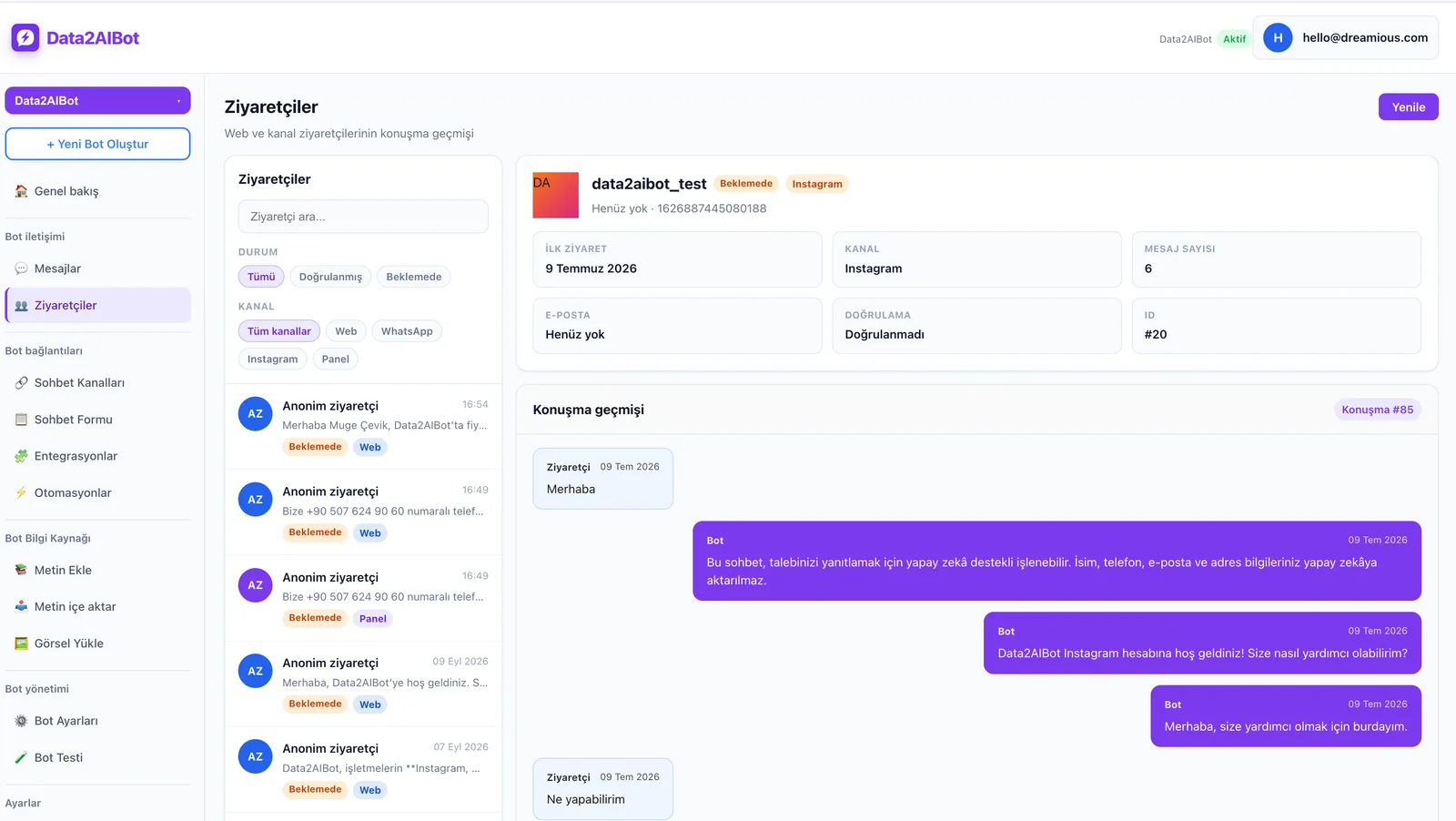Viewport: 1456px width, 821px height.
Task: Click the Mesaj sayısı value 6
Action: coord(1148,269)
